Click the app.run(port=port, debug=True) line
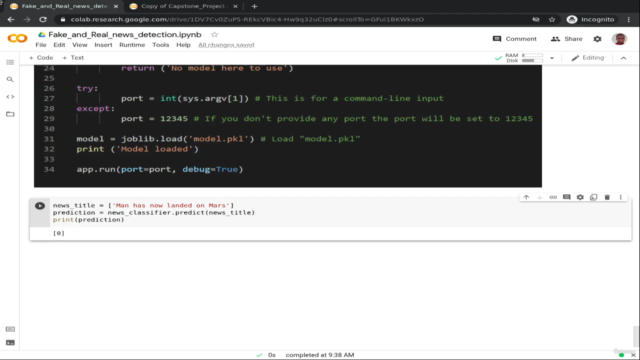 point(160,169)
